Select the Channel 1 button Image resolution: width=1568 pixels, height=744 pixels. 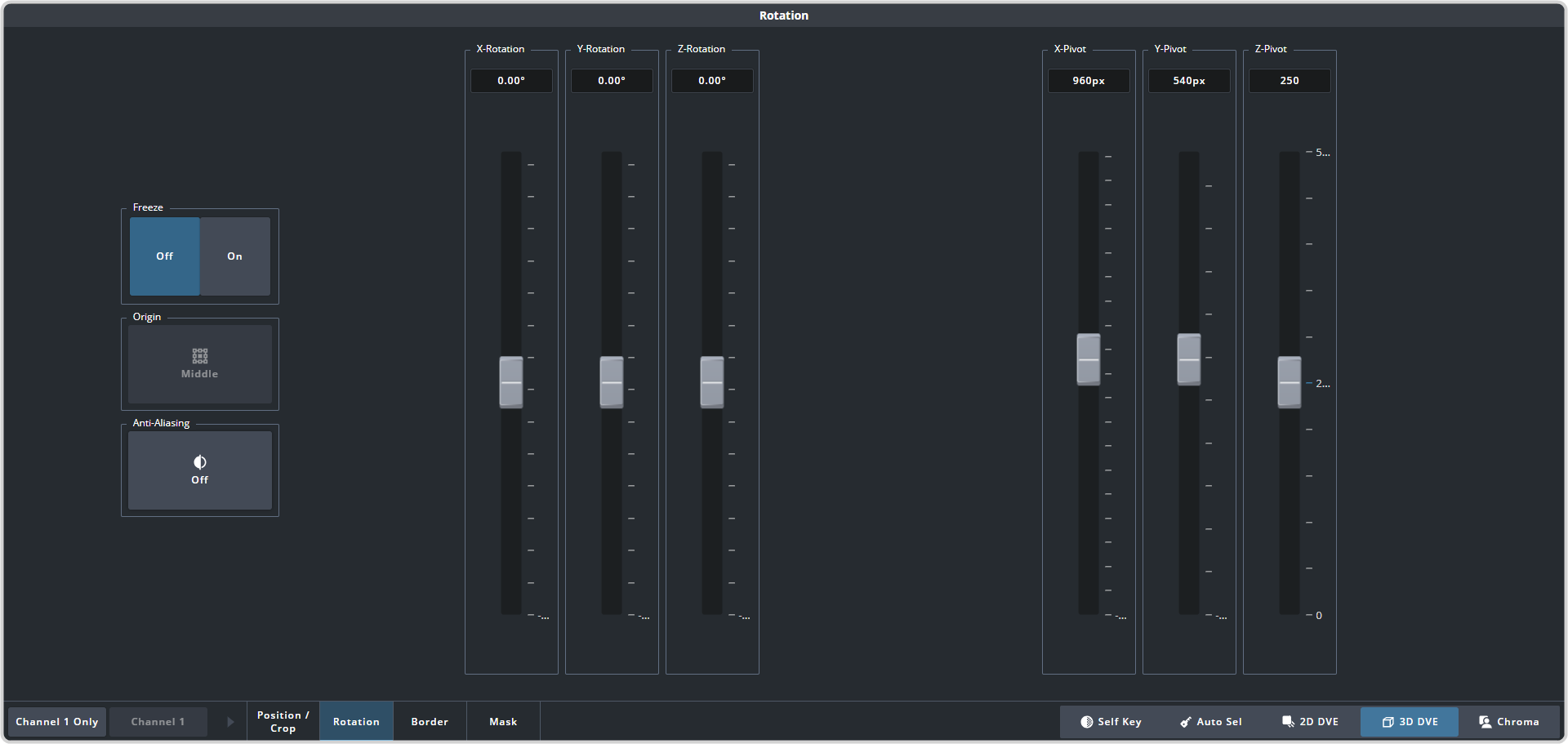[158, 722]
